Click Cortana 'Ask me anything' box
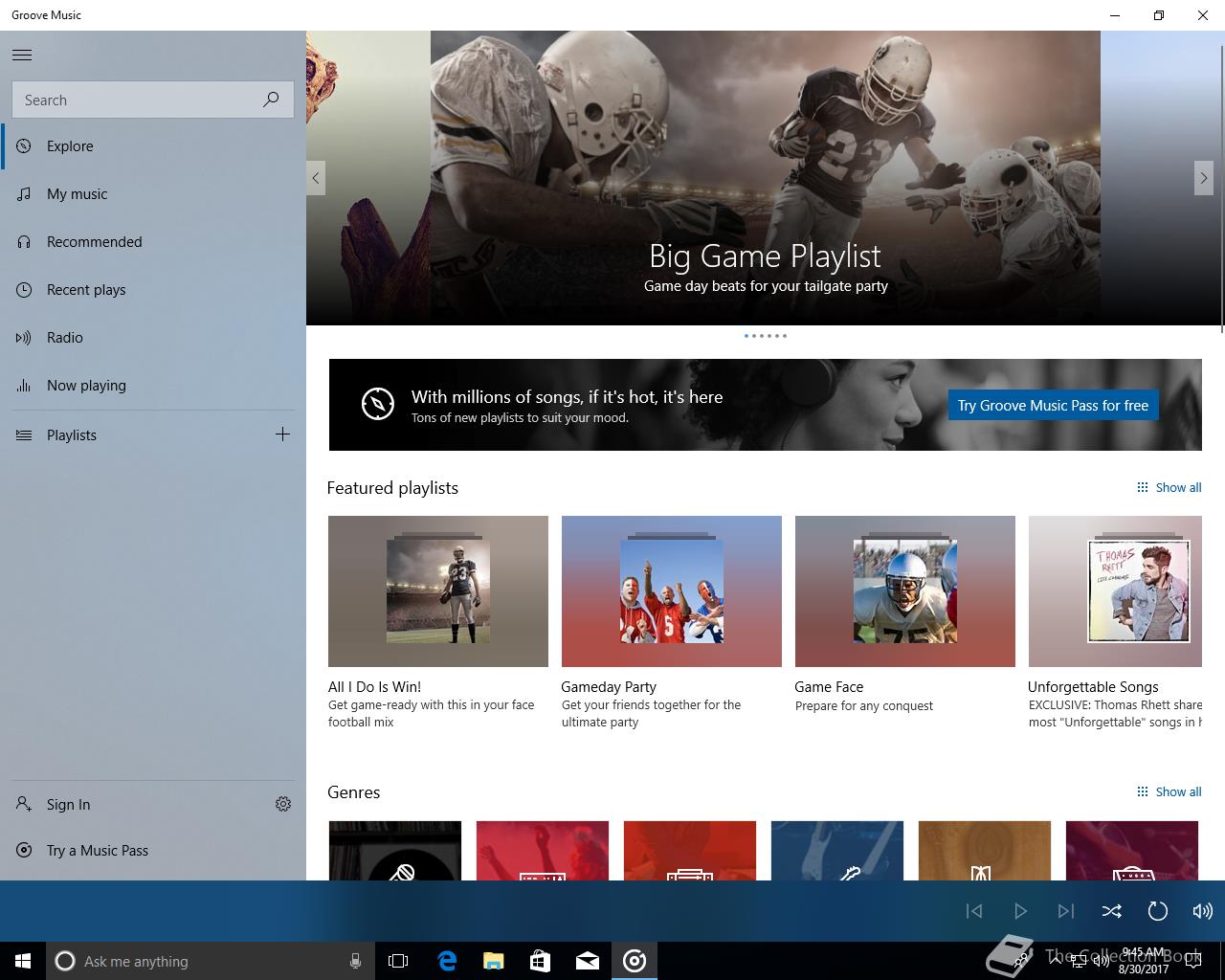 coord(210,961)
